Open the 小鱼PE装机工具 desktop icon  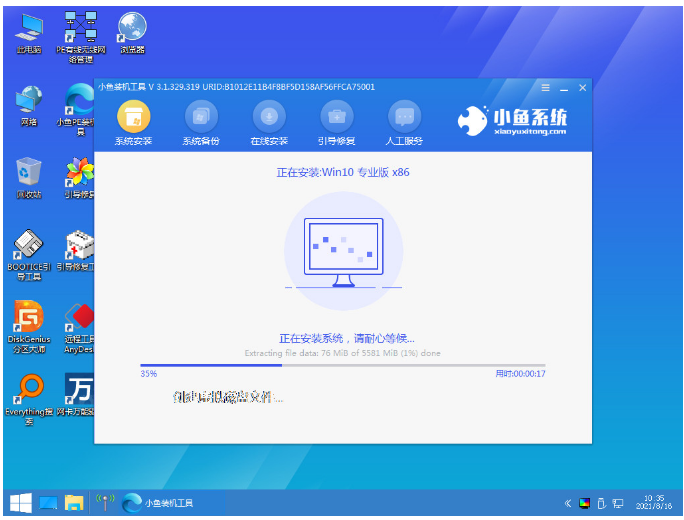[x=76, y=109]
